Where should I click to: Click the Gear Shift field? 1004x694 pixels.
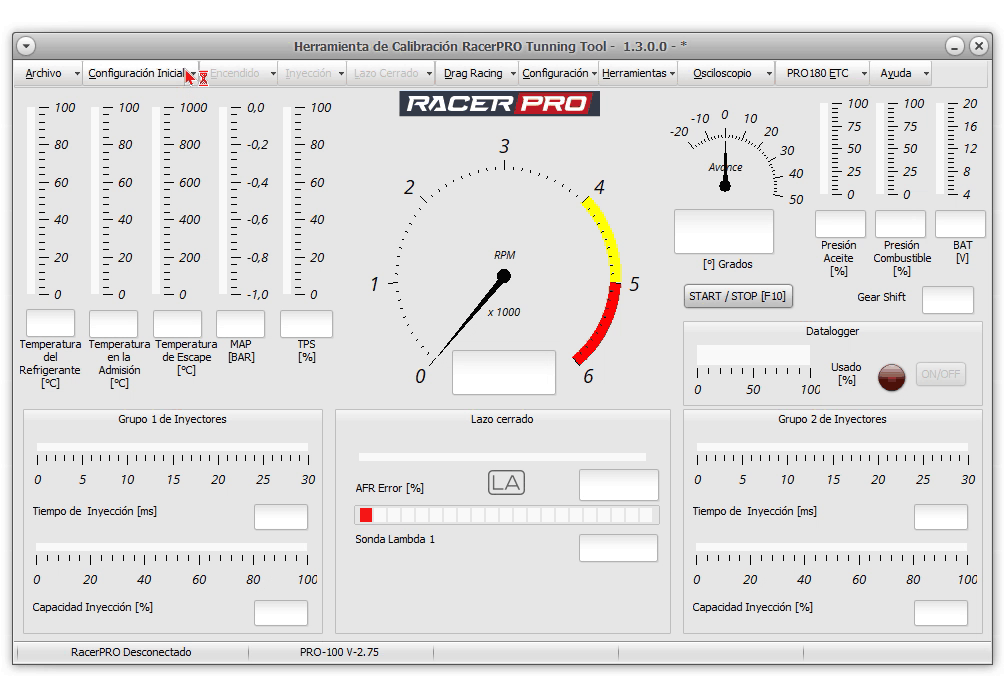coord(948,300)
